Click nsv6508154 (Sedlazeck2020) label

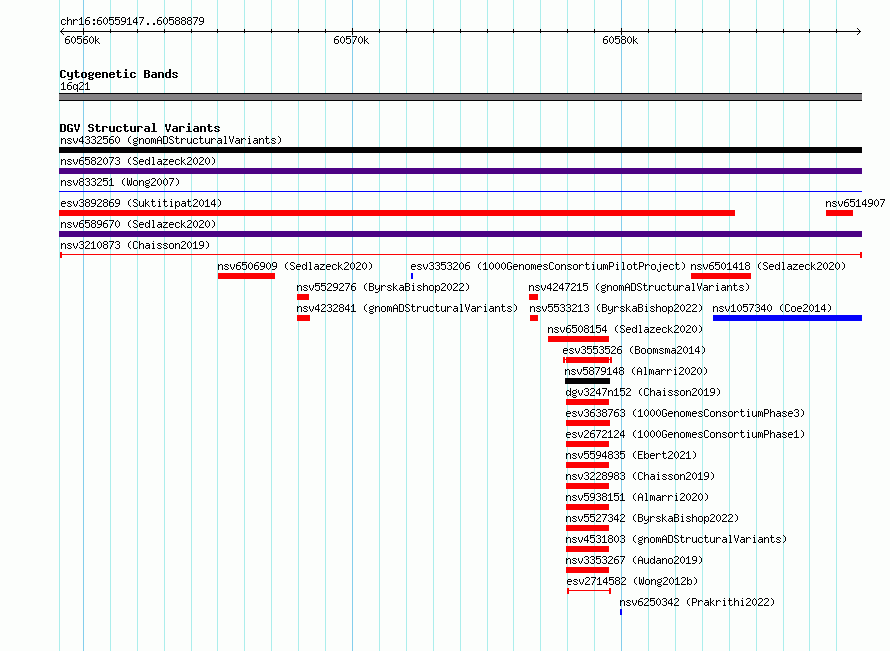coord(625,329)
